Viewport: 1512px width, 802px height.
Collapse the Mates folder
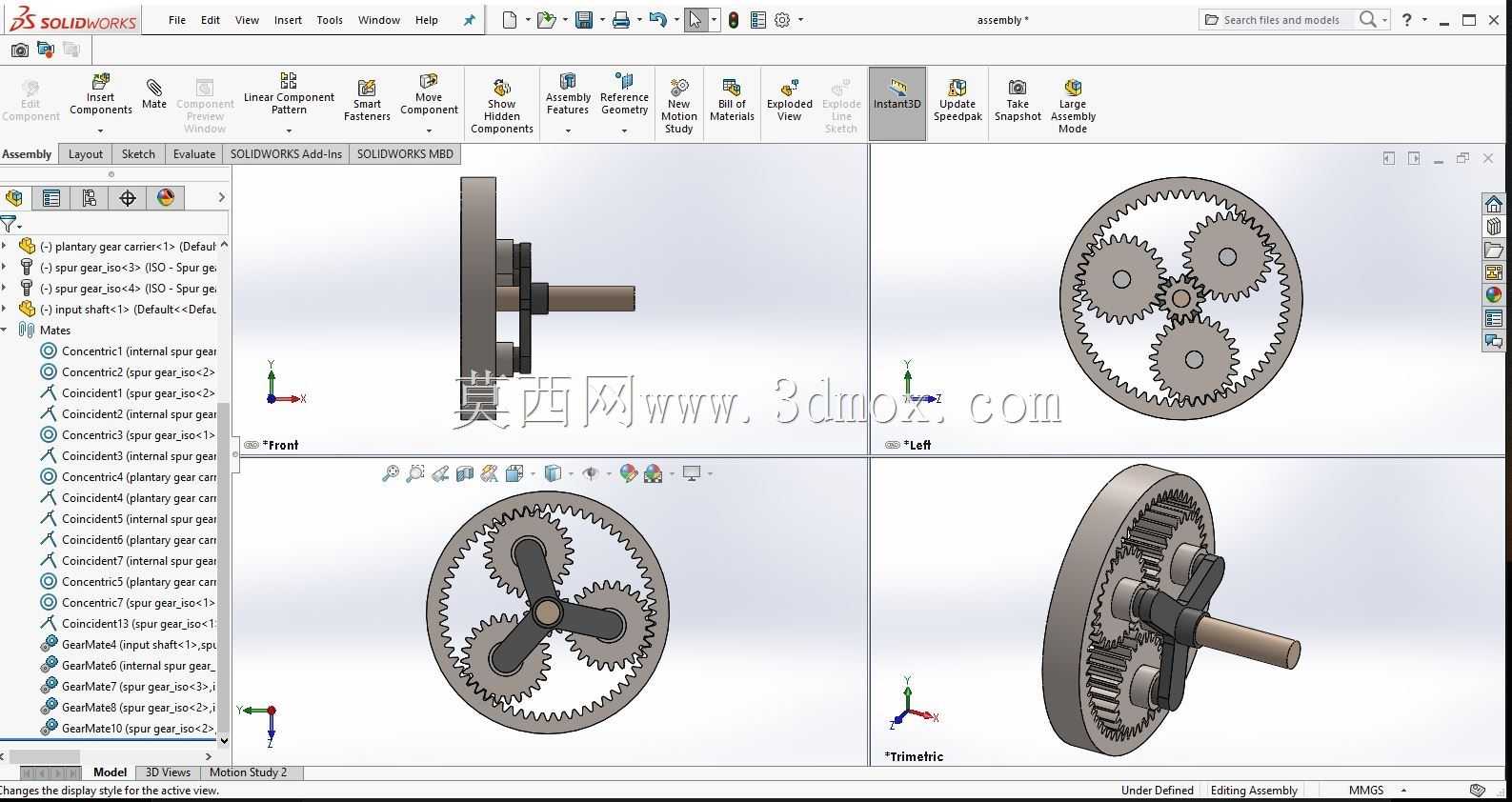[x=5, y=331]
